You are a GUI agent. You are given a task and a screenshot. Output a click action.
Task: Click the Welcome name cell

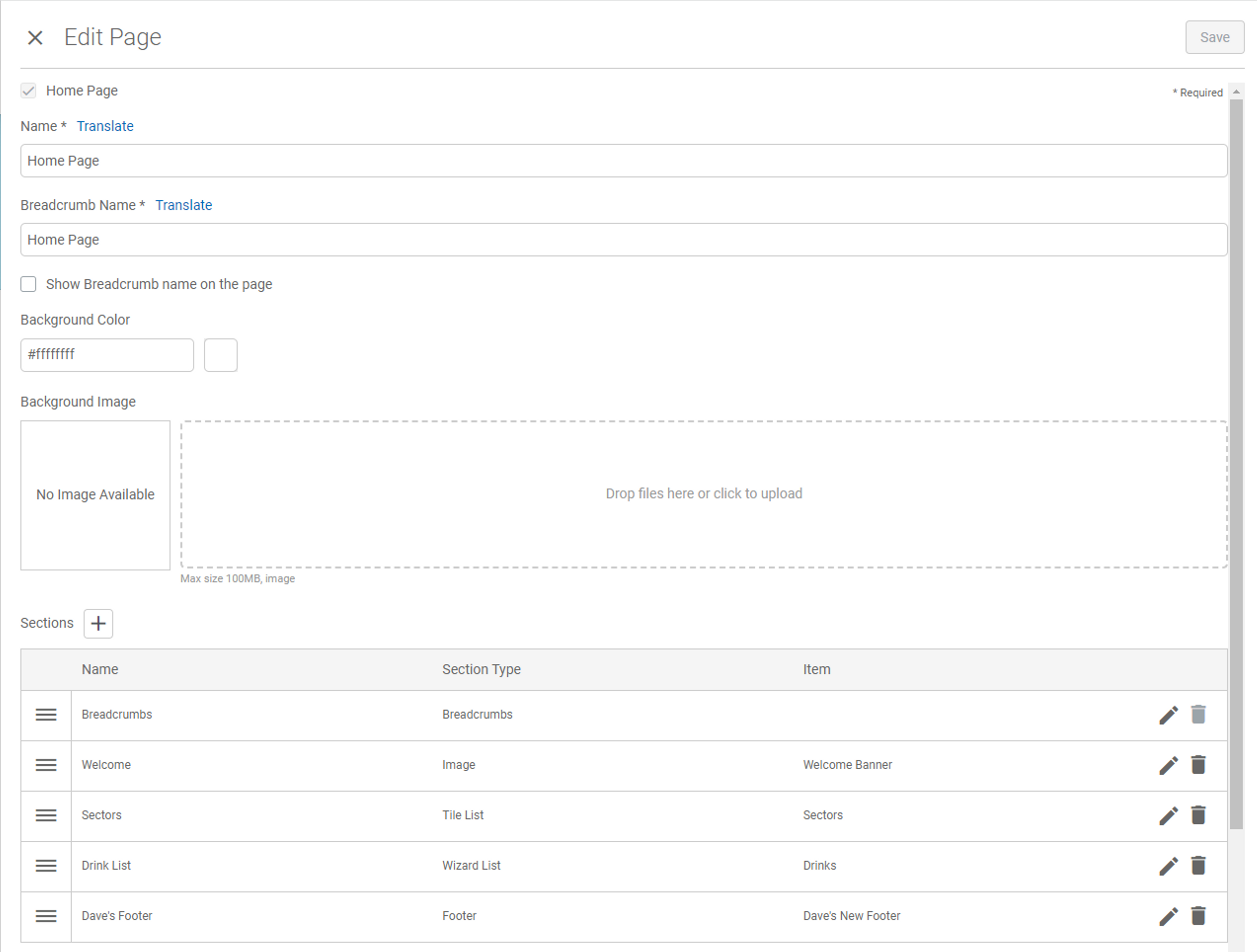coord(106,765)
